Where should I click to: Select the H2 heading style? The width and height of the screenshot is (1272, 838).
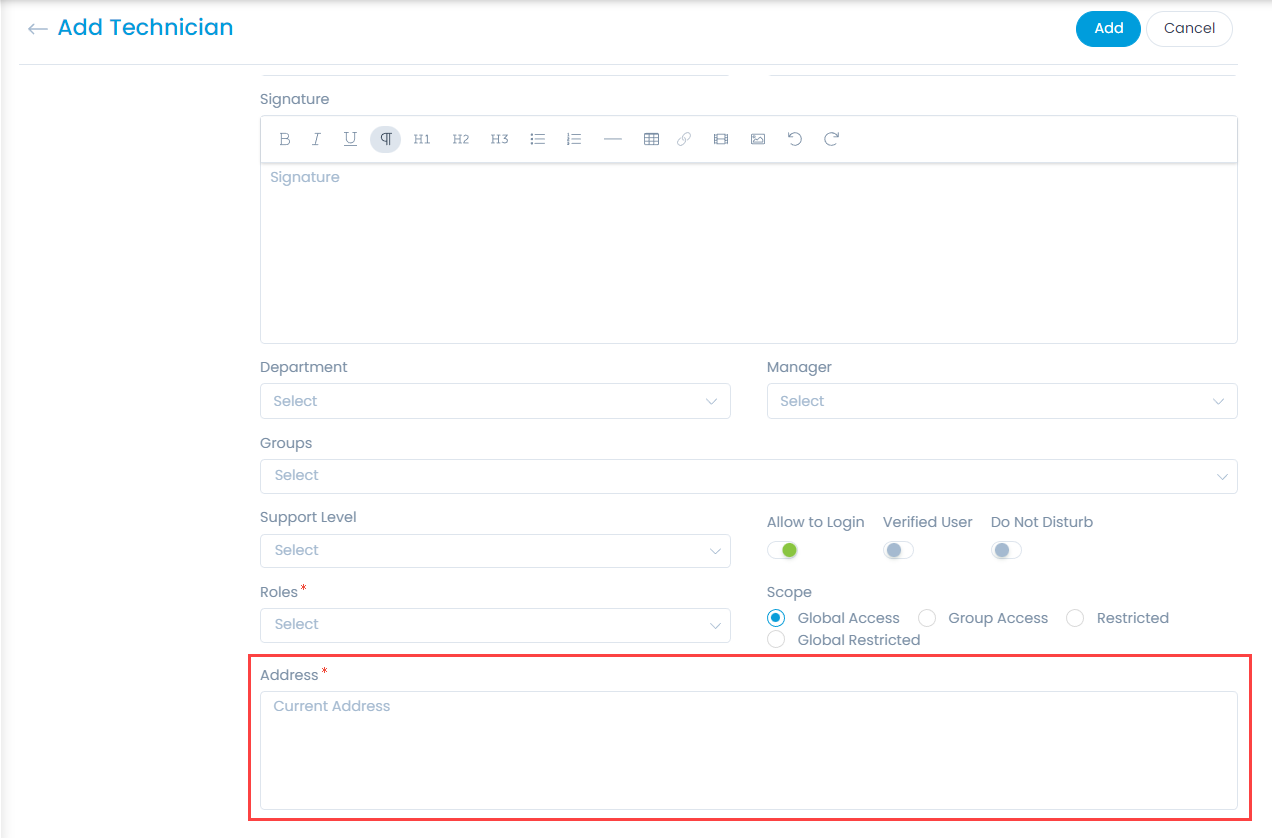(460, 139)
